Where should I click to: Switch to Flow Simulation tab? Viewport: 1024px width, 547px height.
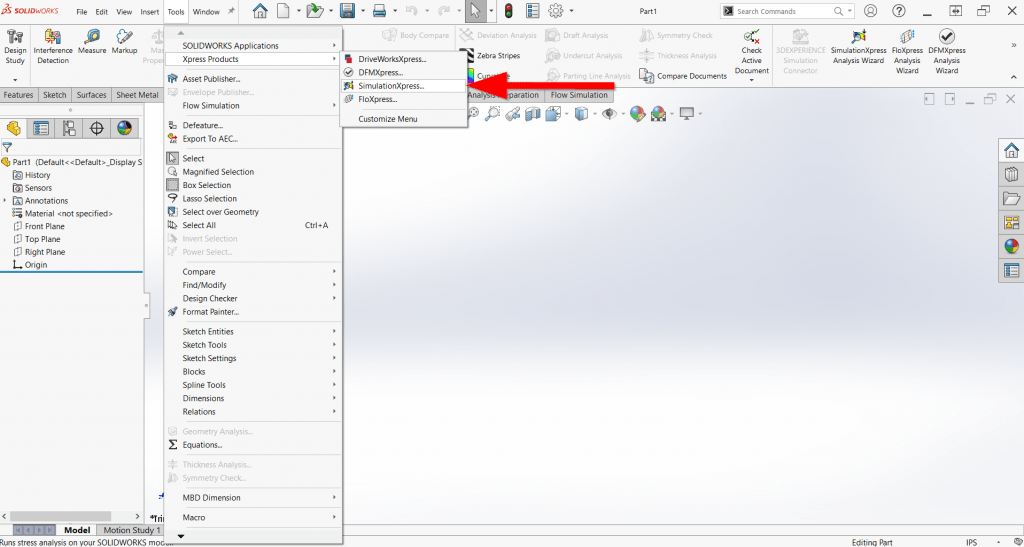click(579, 95)
